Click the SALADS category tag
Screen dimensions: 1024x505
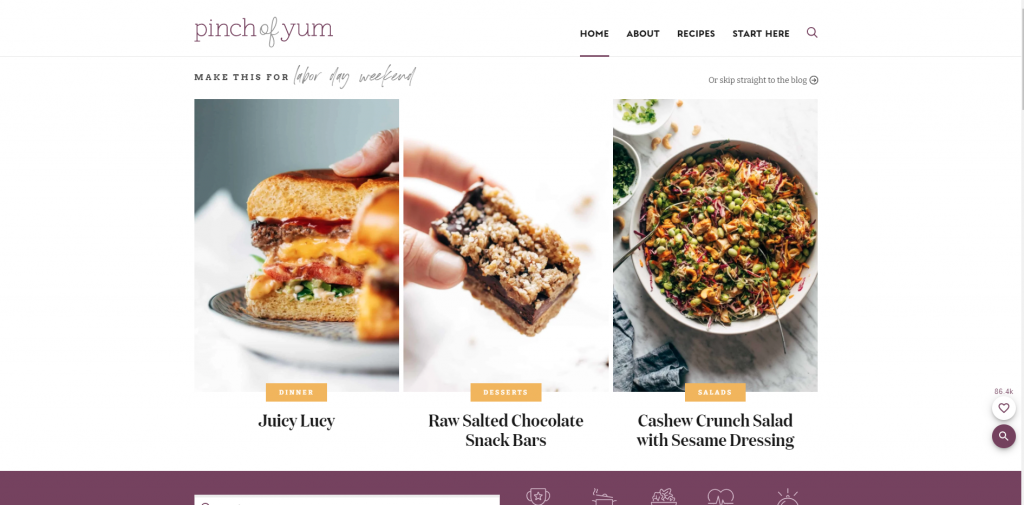pos(715,392)
